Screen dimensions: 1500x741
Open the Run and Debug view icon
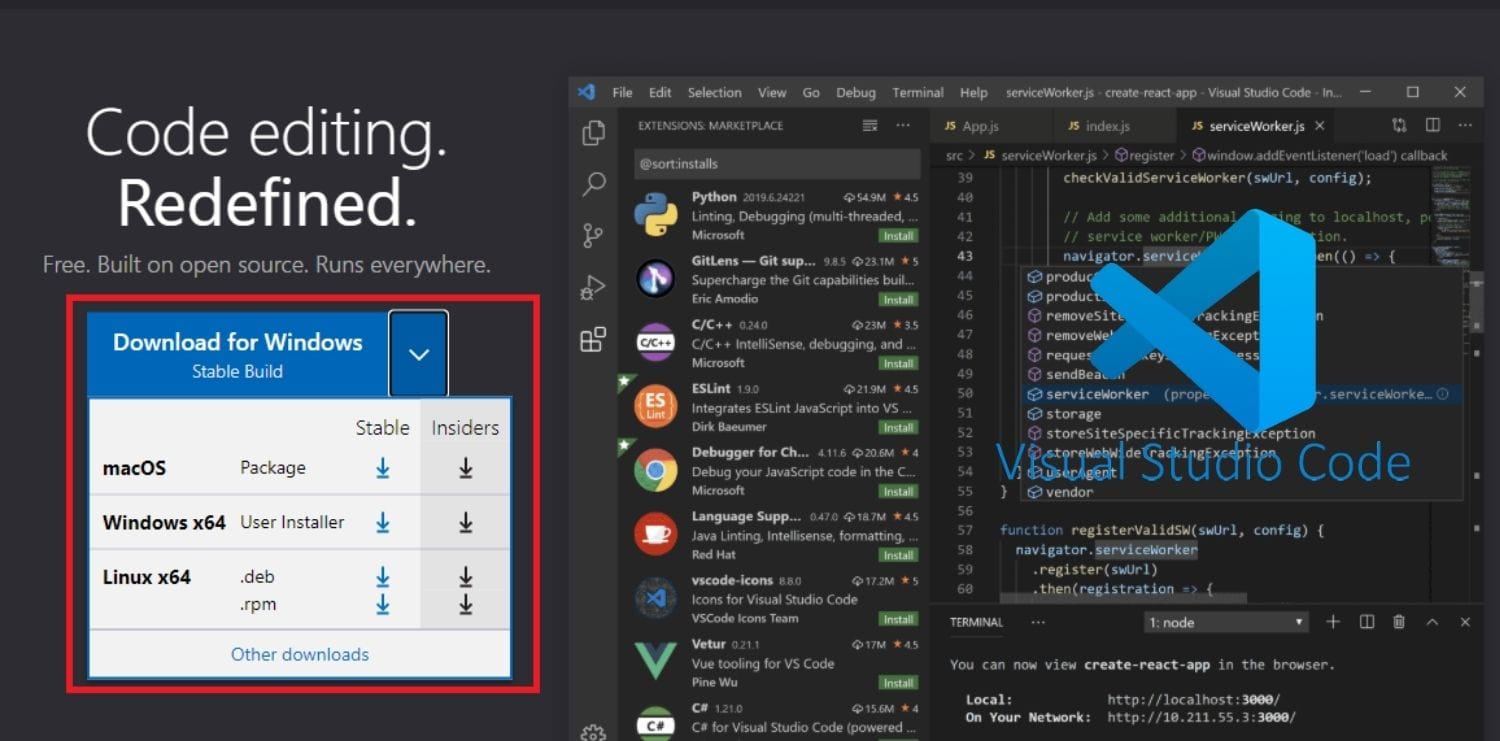593,288
